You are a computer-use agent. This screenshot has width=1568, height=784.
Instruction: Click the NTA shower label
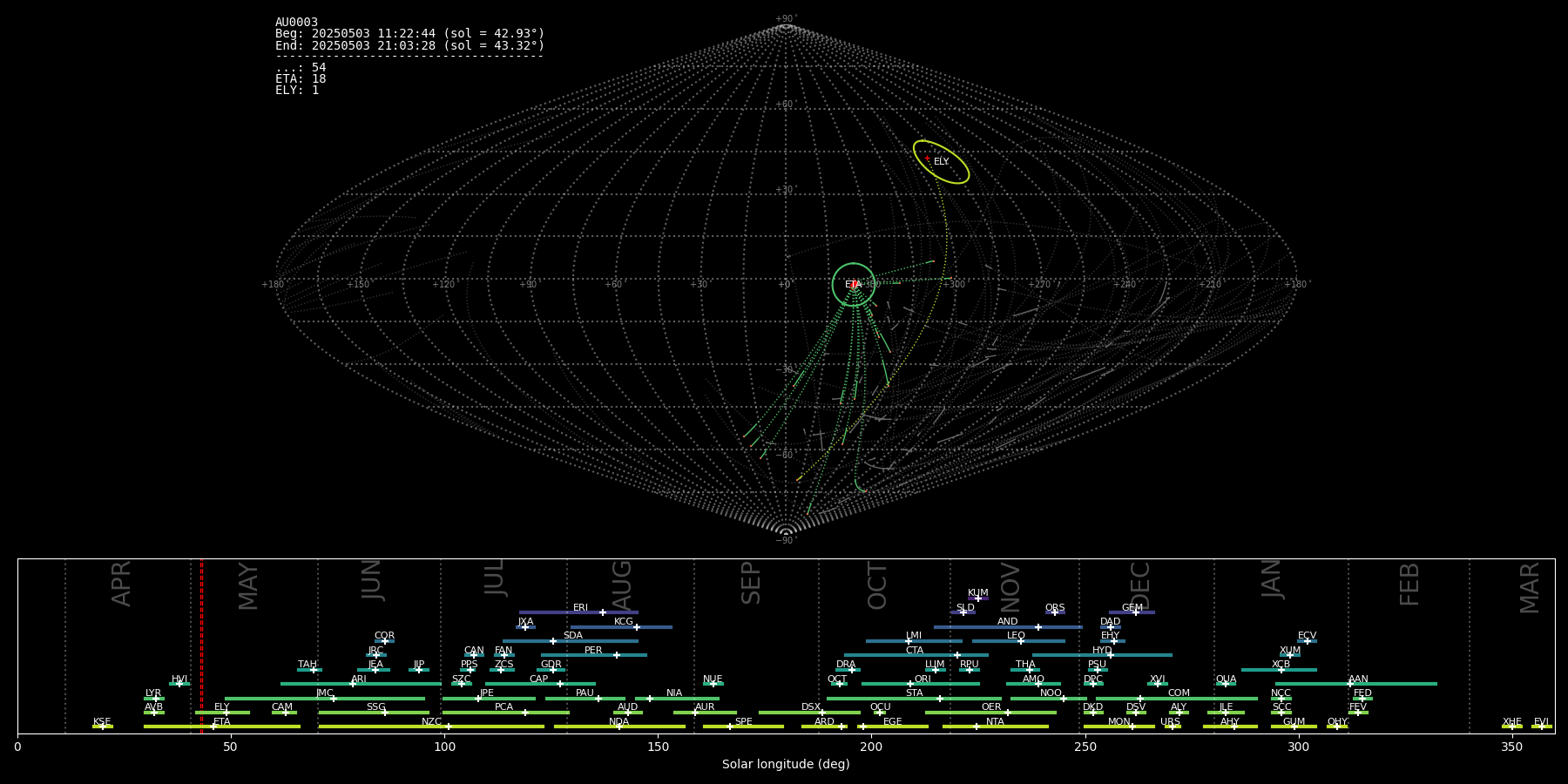[995, 722]
